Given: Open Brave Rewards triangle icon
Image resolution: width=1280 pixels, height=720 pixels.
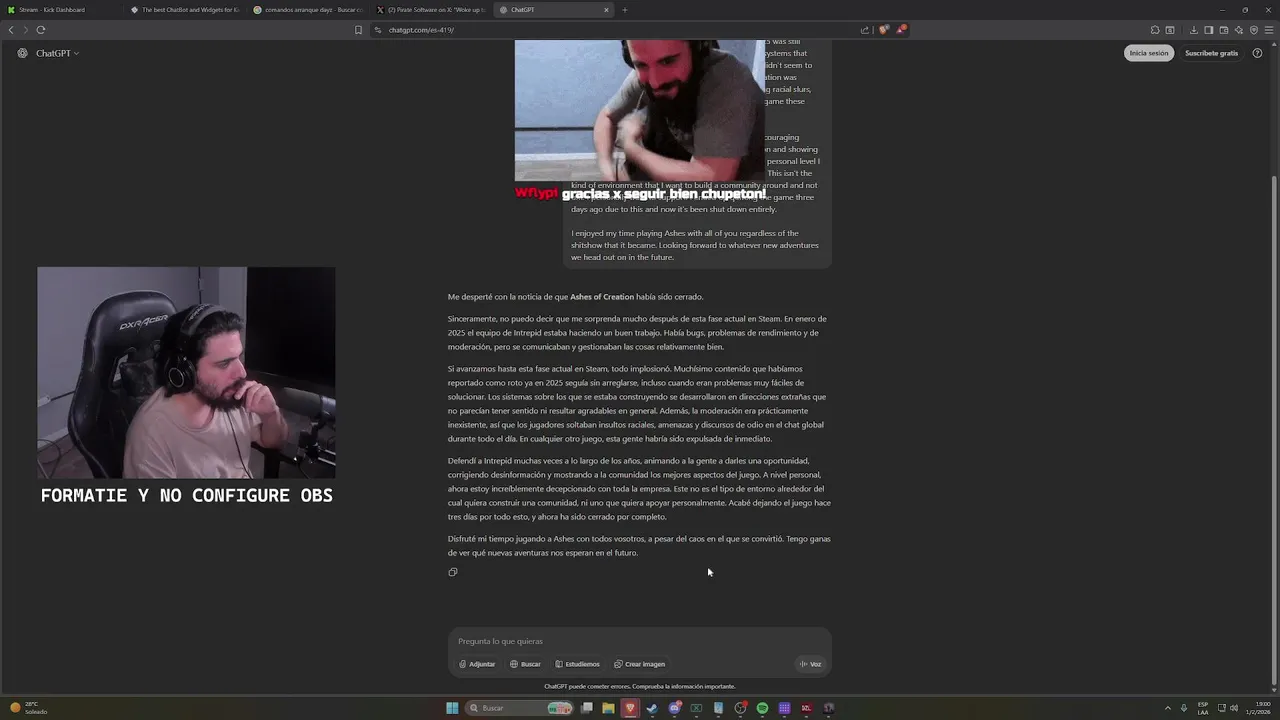Looking at the screenshot, I should (901, 30).
